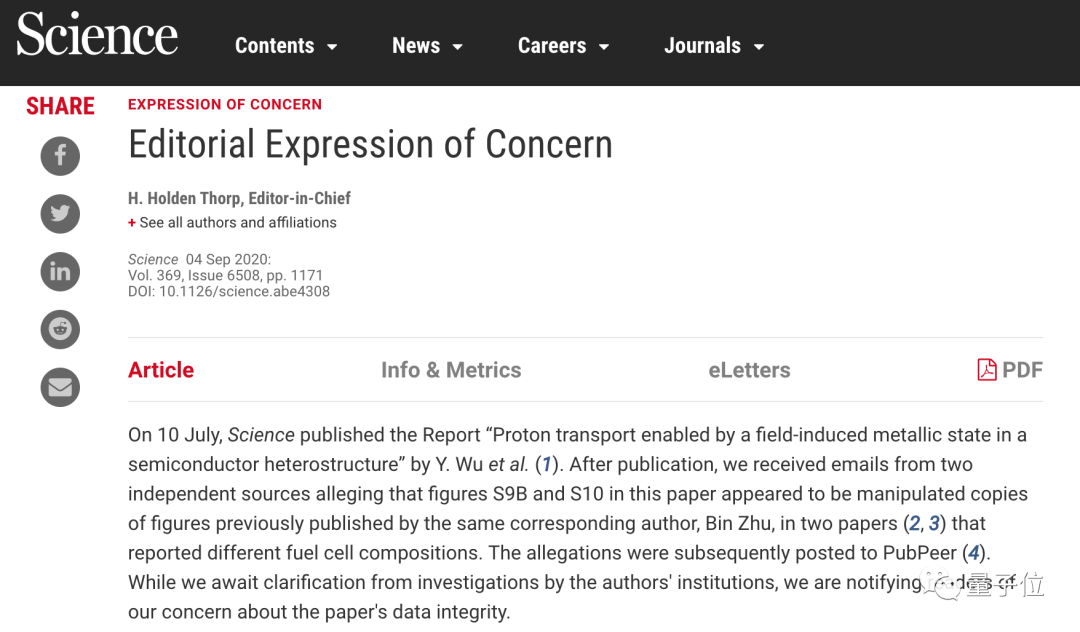The image size is (1080, 632).
Task: Click the LinkedIn share icon
Action: [x=60, y=271]
